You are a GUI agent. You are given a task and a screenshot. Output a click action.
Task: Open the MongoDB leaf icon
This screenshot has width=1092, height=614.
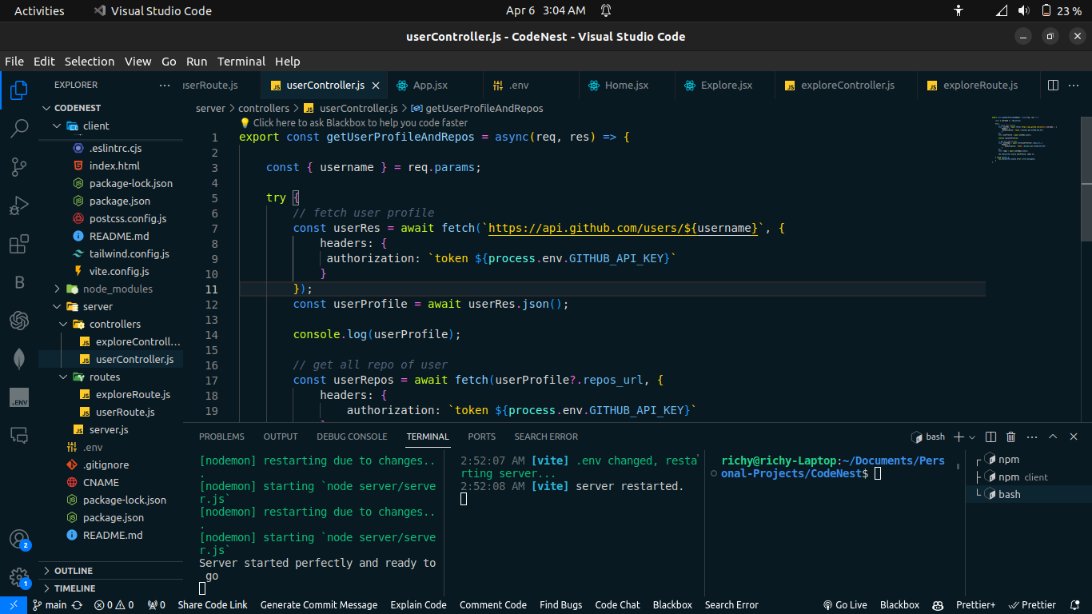click(19, 359)
